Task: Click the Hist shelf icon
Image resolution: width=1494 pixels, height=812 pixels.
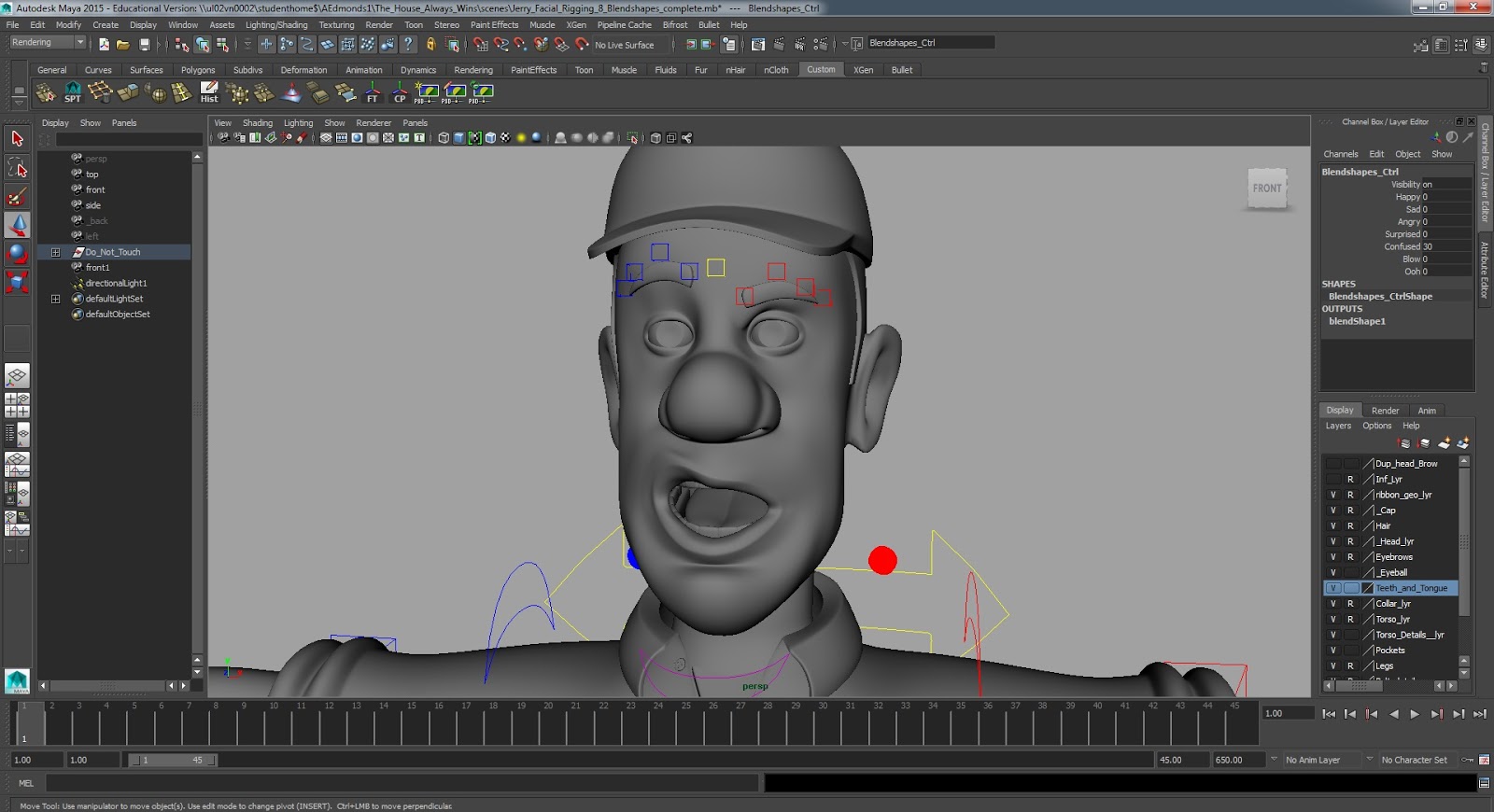Action: point(209,92)
